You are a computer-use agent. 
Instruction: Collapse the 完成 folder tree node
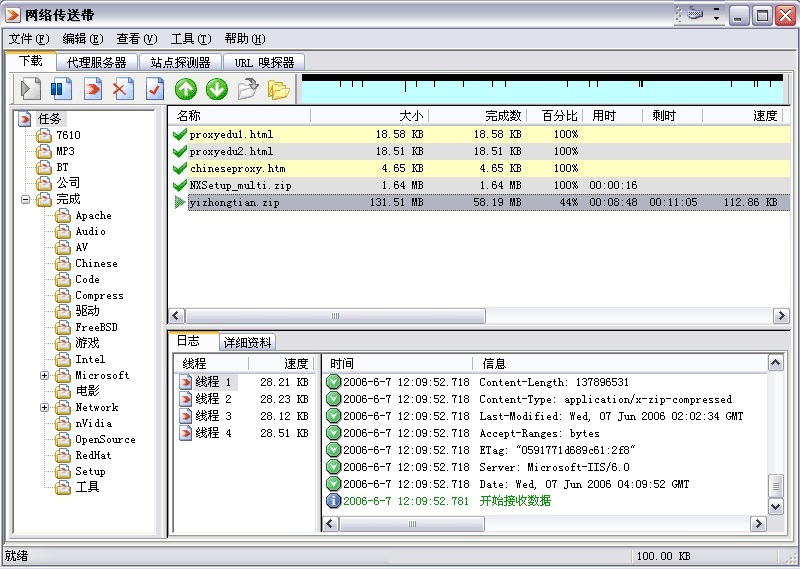click(25, 199)
